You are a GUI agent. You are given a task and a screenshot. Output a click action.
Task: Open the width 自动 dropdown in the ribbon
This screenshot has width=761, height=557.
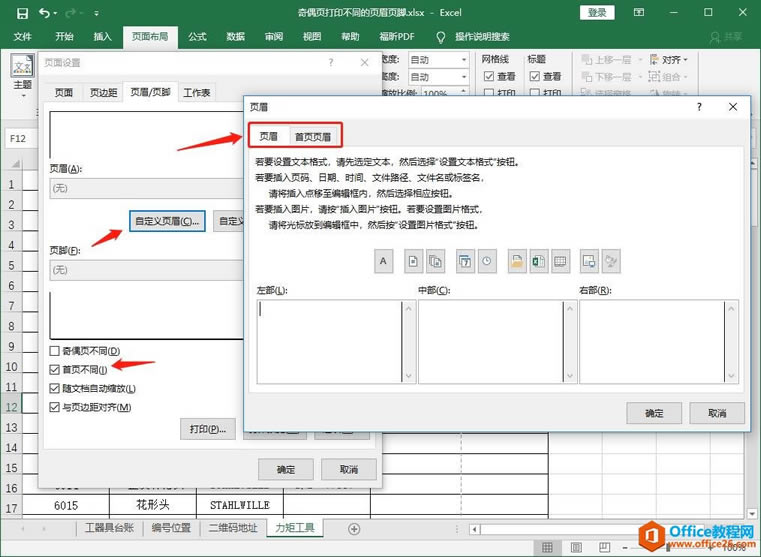coord(464,60)
